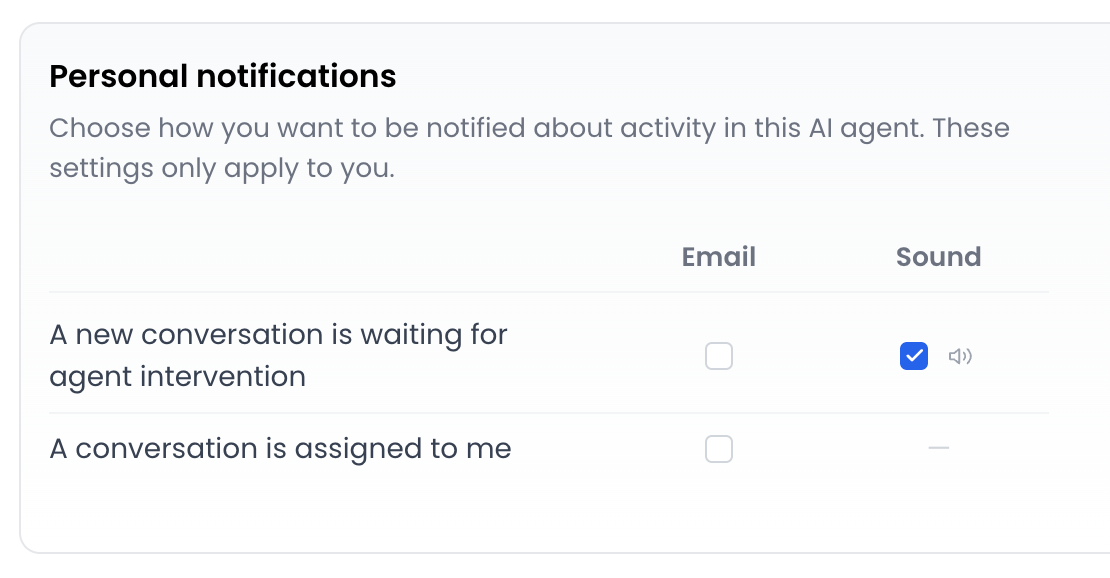Enable email for new conversation waiting
1110x578 pixels.
[719, 356]
